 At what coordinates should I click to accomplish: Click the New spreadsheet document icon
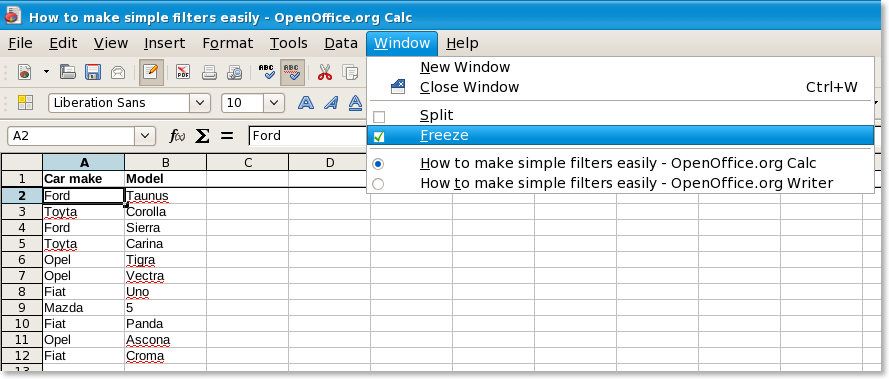tap(24, 72)
